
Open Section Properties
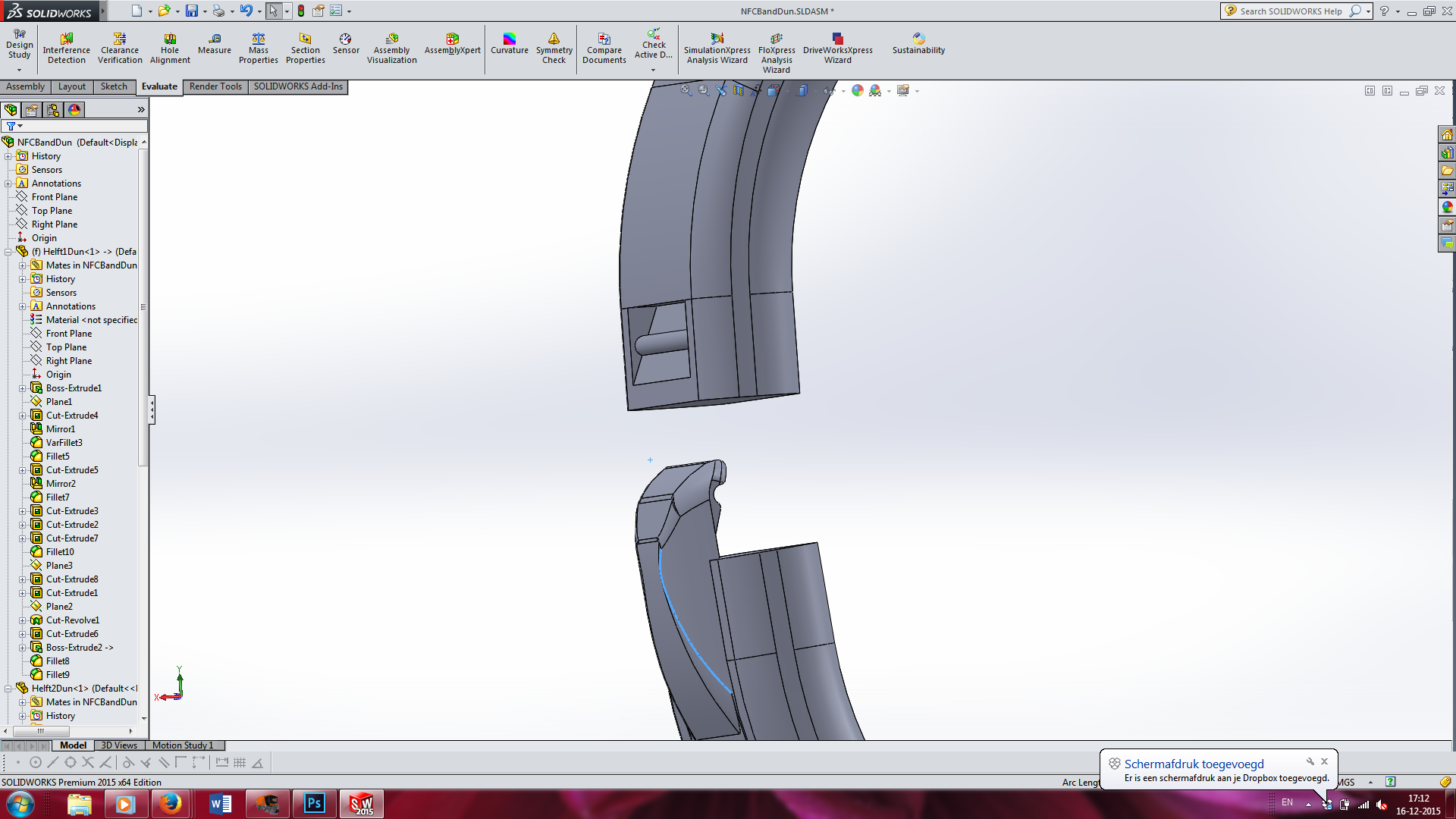click(306, 49)
